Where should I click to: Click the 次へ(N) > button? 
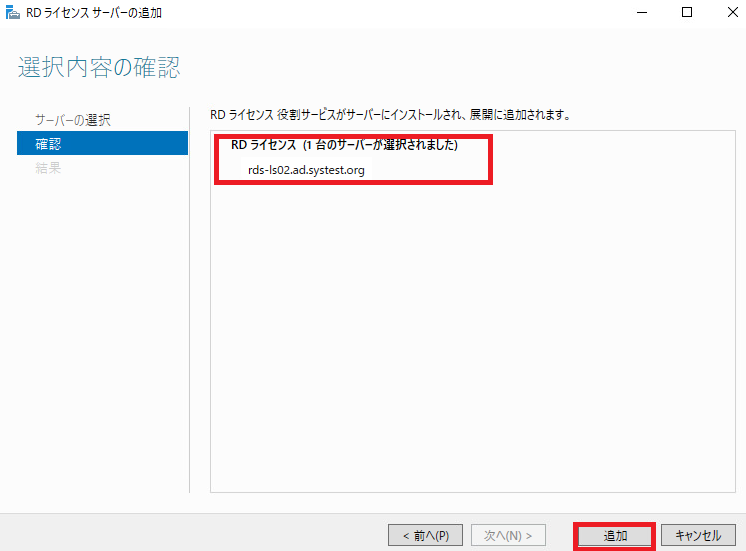[508, 536]
